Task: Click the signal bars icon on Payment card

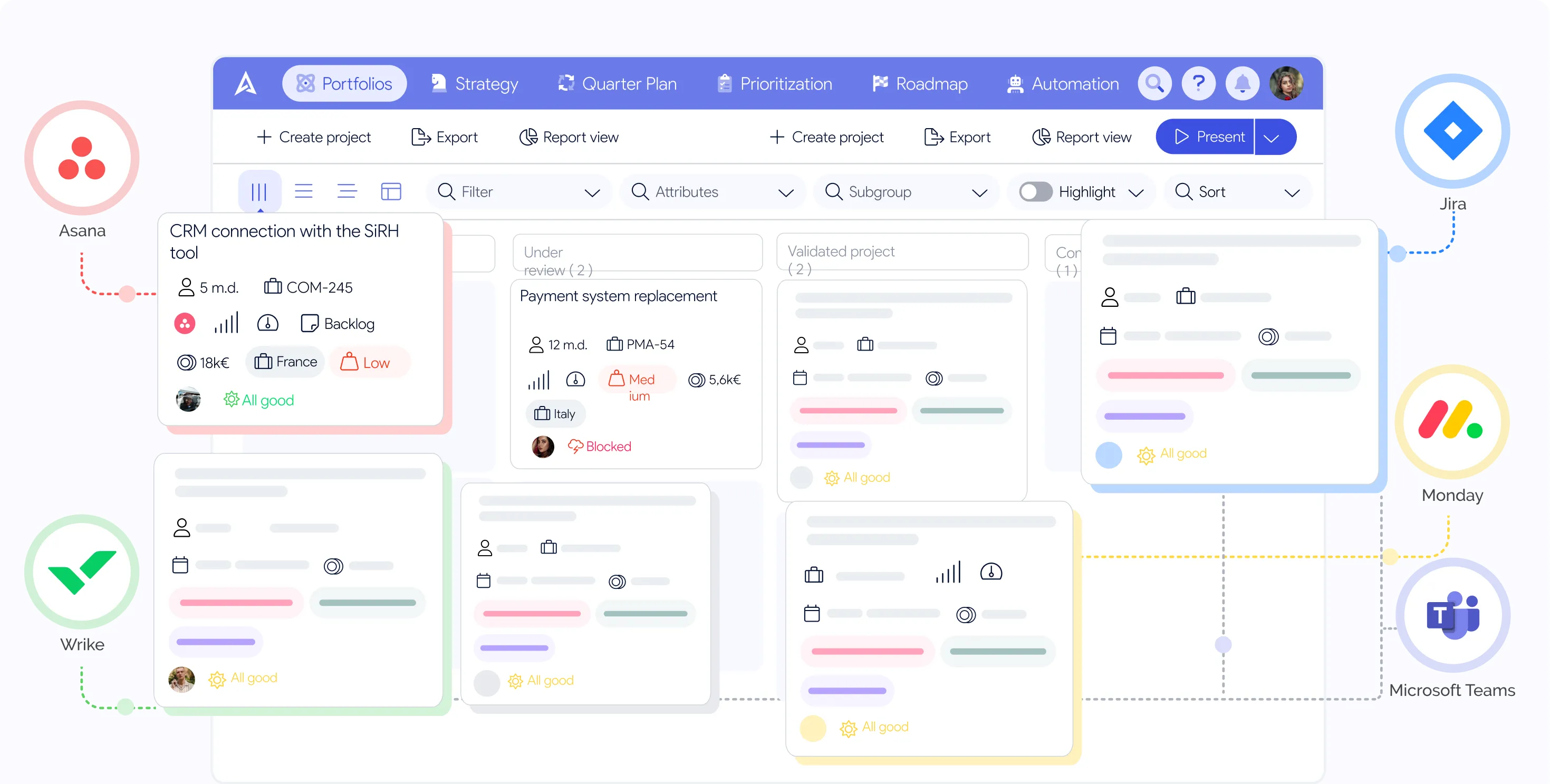Action: click(538, 380)
